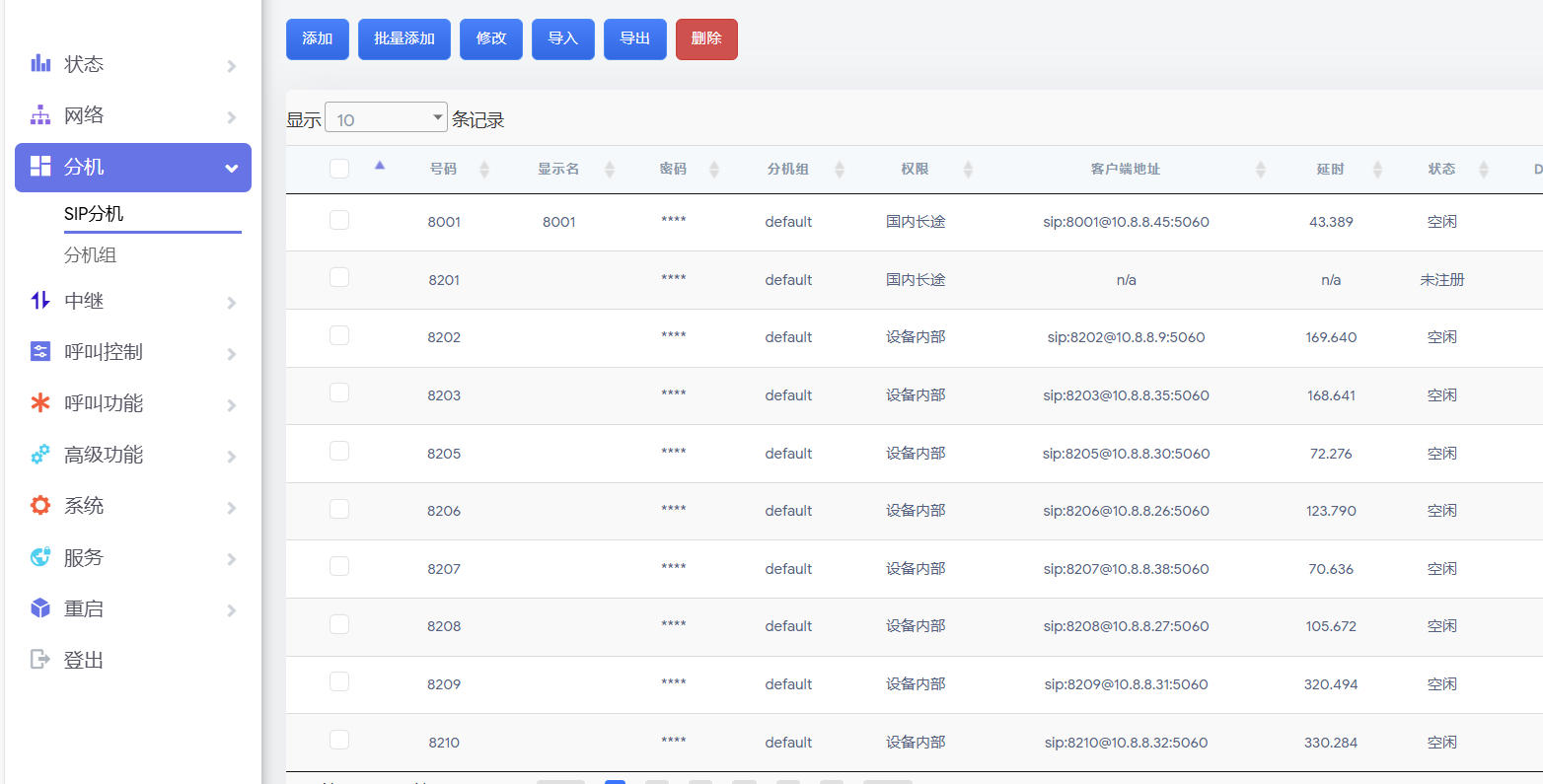Check the select-all checkbox in table header
Image resolution: width=1543 pixels, height=784 pixels.
tap(339, 169)
